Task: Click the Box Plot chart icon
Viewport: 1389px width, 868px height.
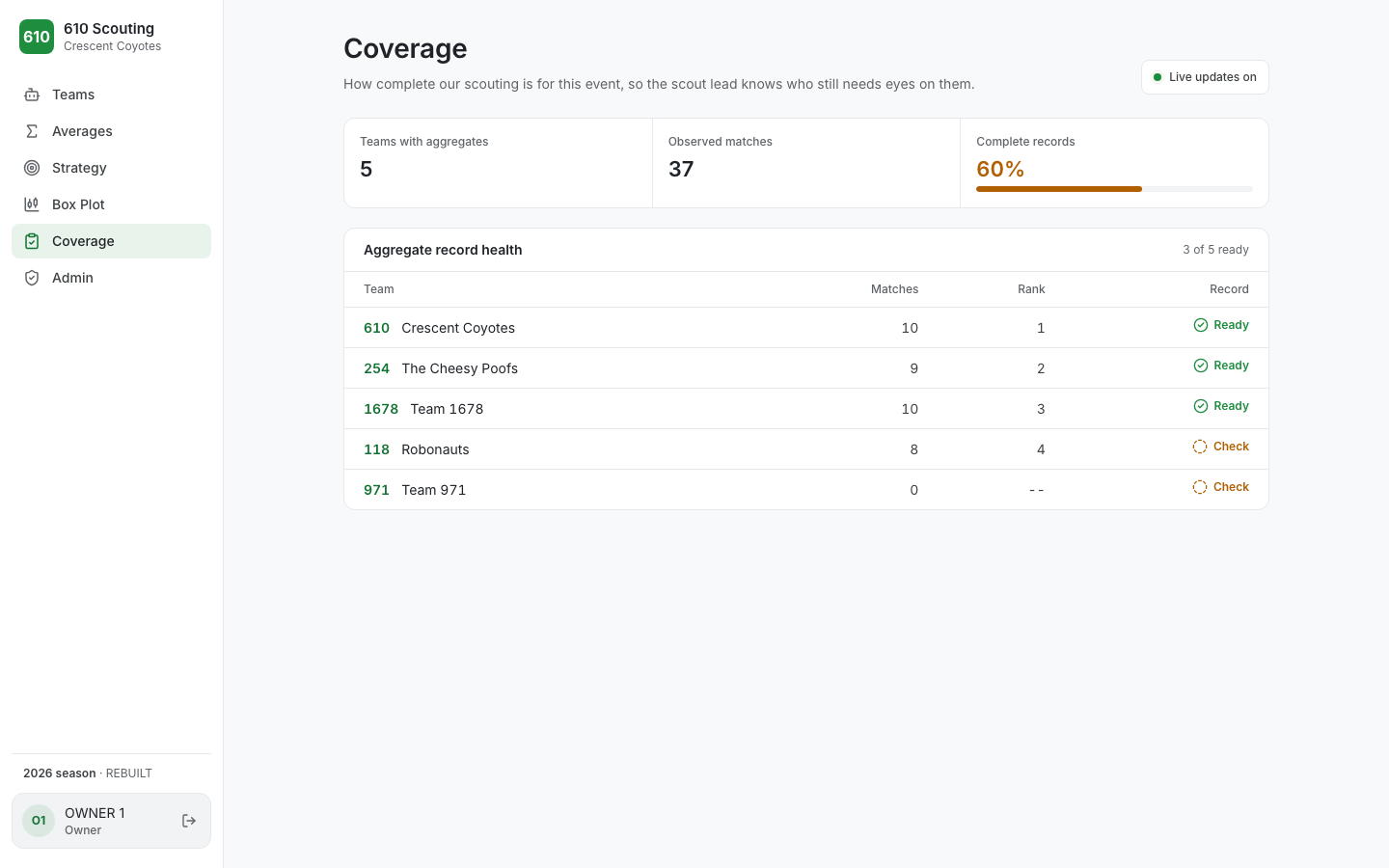Action: click(32, 204)
